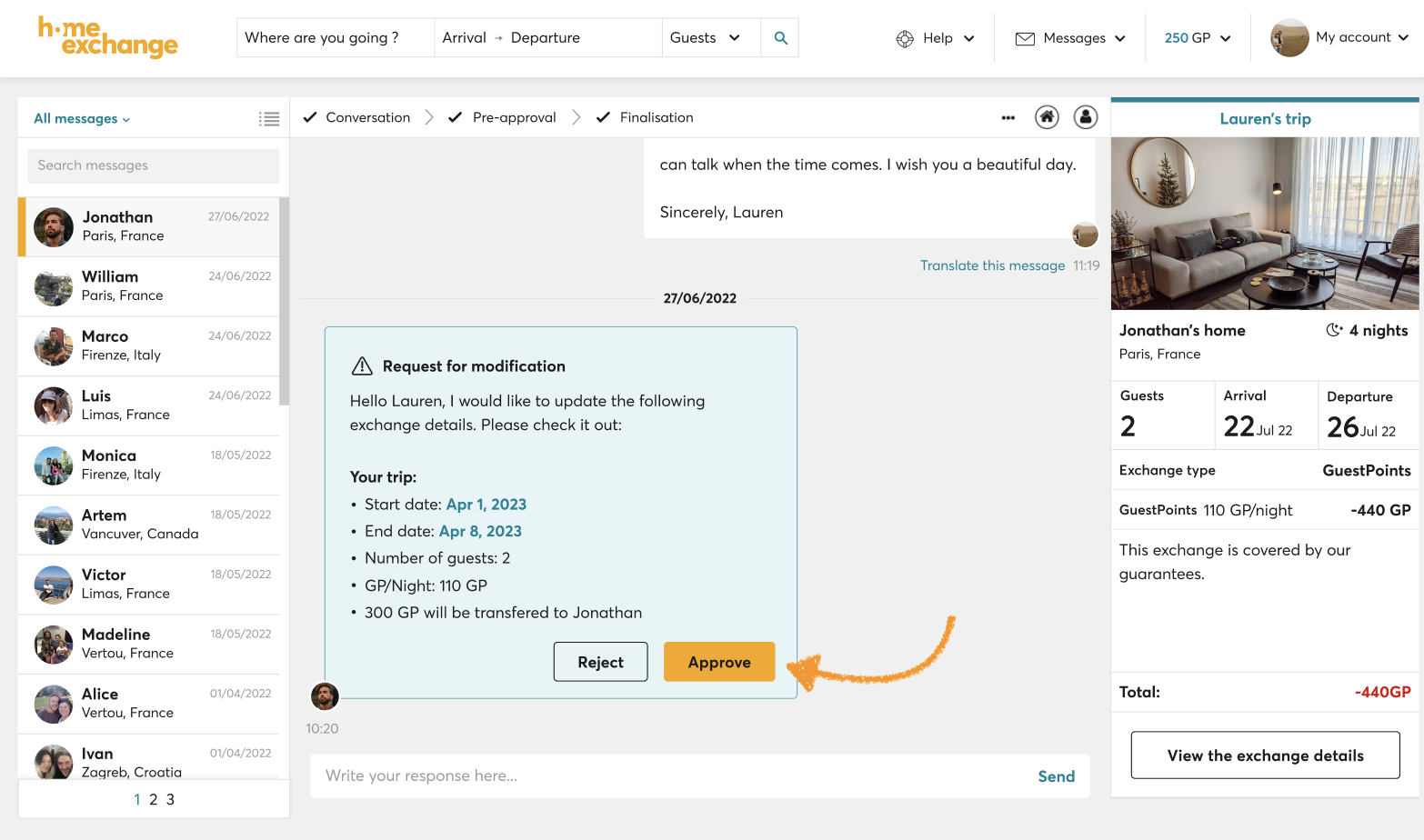Click the moon nights icon

point(1334,330)
